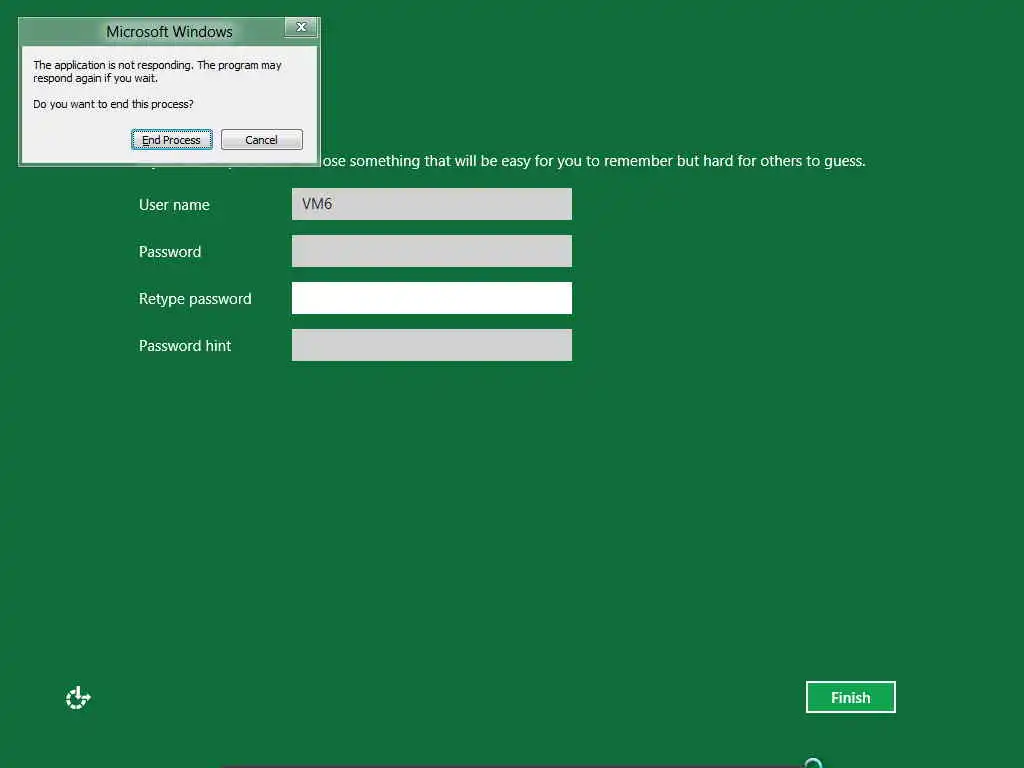
Task: Focus the Password input field
Action: pos(432,251)
